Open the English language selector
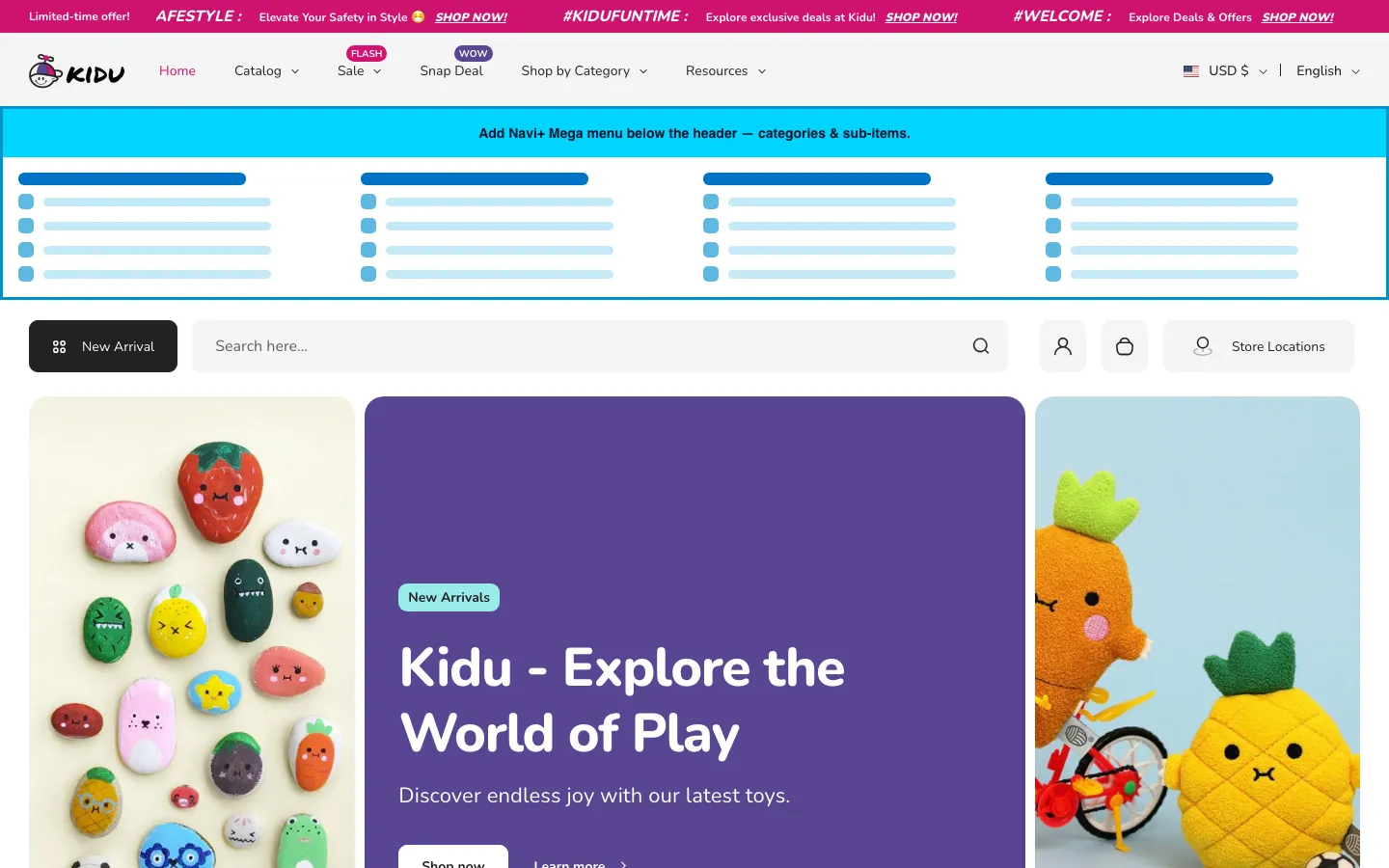Viewport: 1389px width, 868px height. [x=1328, y=71]
